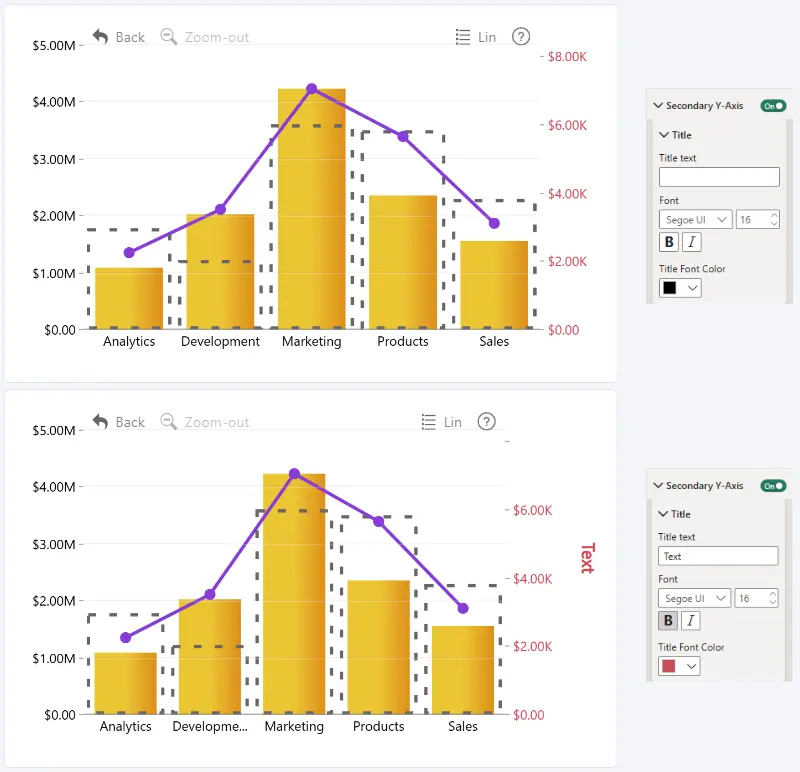This screenshot has width=800, height=772.
Task: Click the Zoom-out magnifier icon in top chart
Action: (x=168, y=37)
